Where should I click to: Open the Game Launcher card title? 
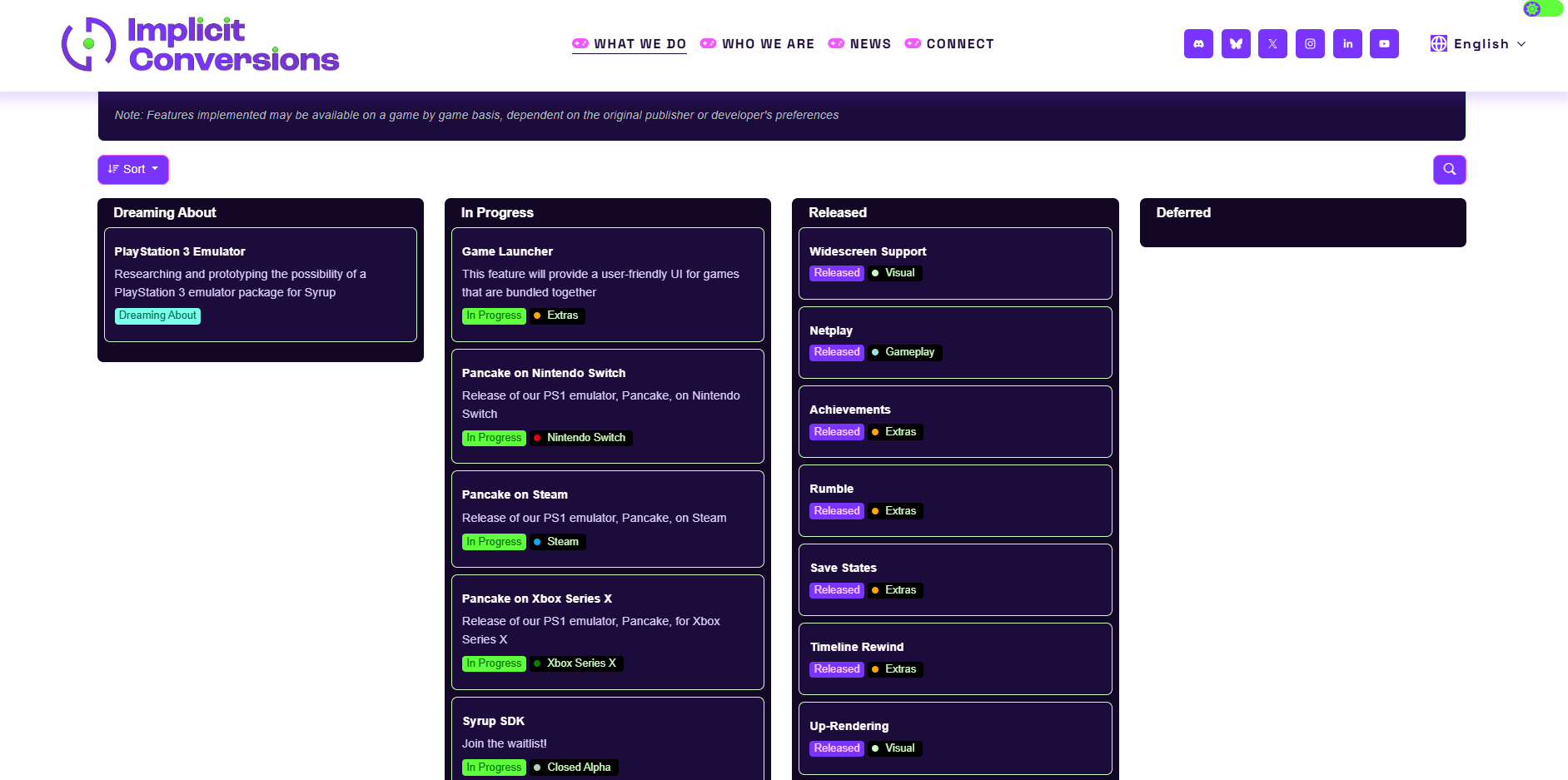[x=507, y=251]
